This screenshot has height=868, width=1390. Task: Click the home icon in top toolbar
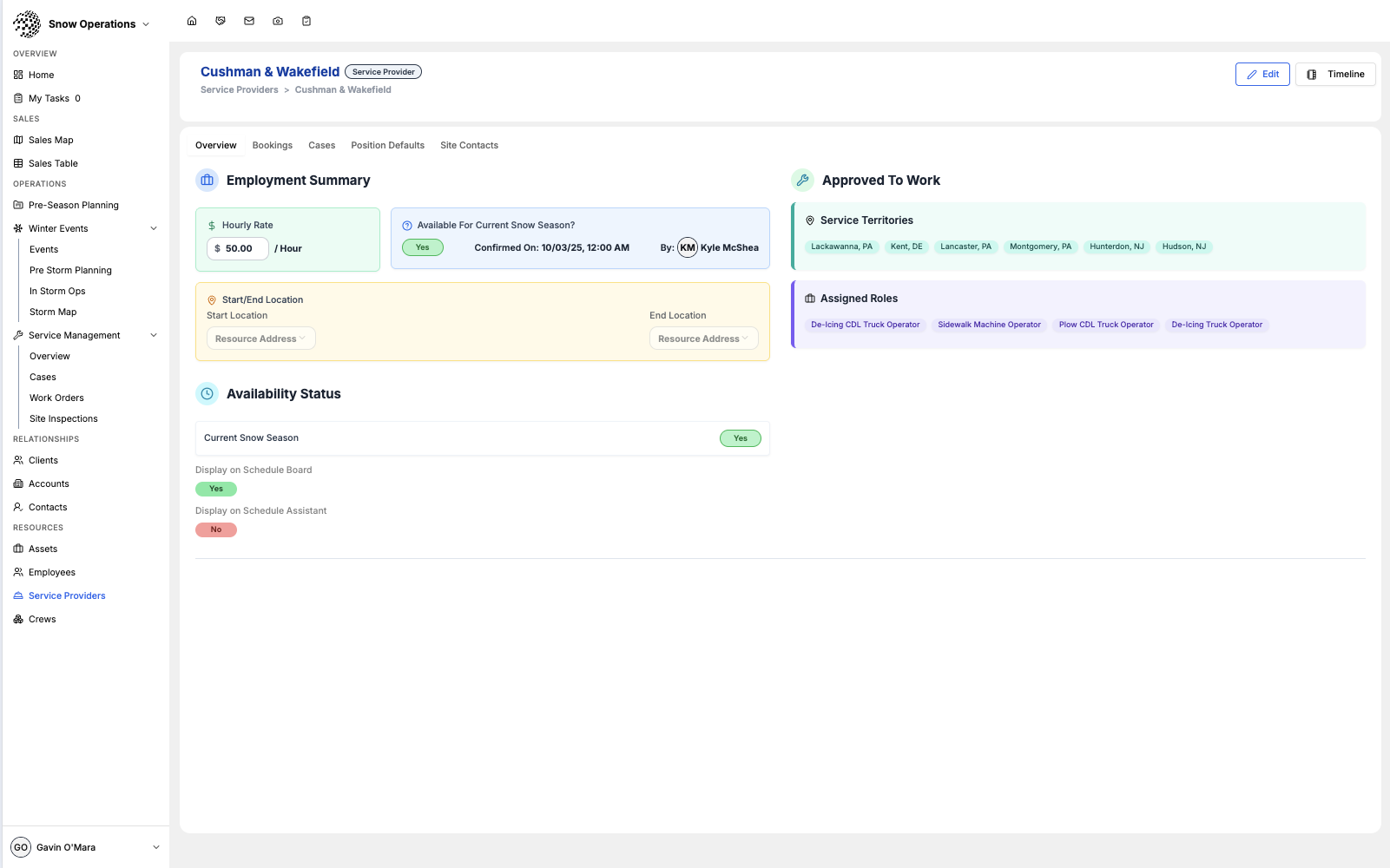tap(192, 21)
